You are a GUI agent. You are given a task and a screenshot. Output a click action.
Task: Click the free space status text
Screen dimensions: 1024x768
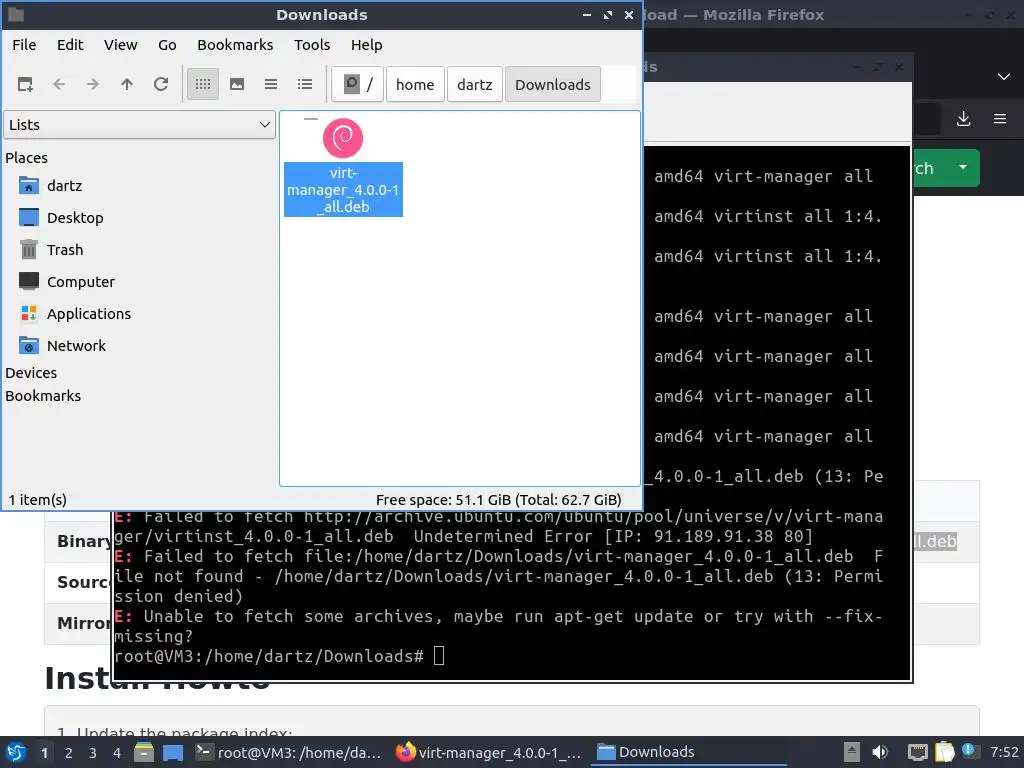coord(498,500)
